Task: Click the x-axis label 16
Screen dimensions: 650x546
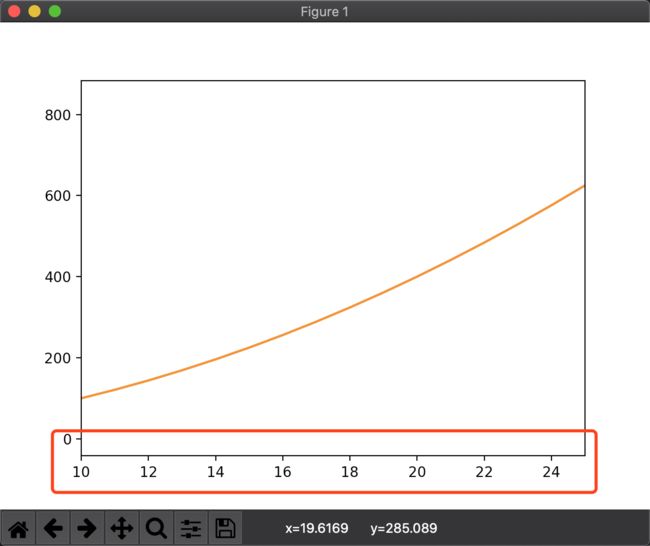Action: tap(283, 472)
